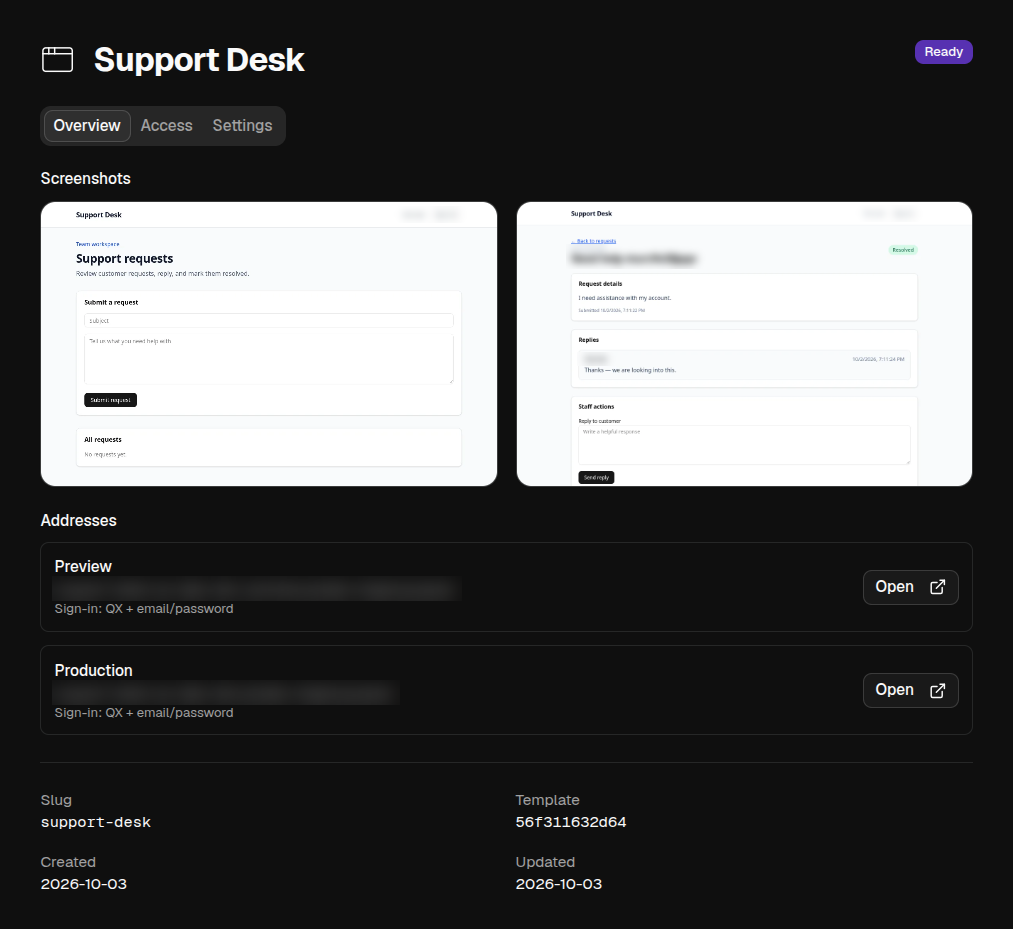Click the Created date 2026-10-03
Viewport: 1013px width, 929px height.
click(83, 884)
